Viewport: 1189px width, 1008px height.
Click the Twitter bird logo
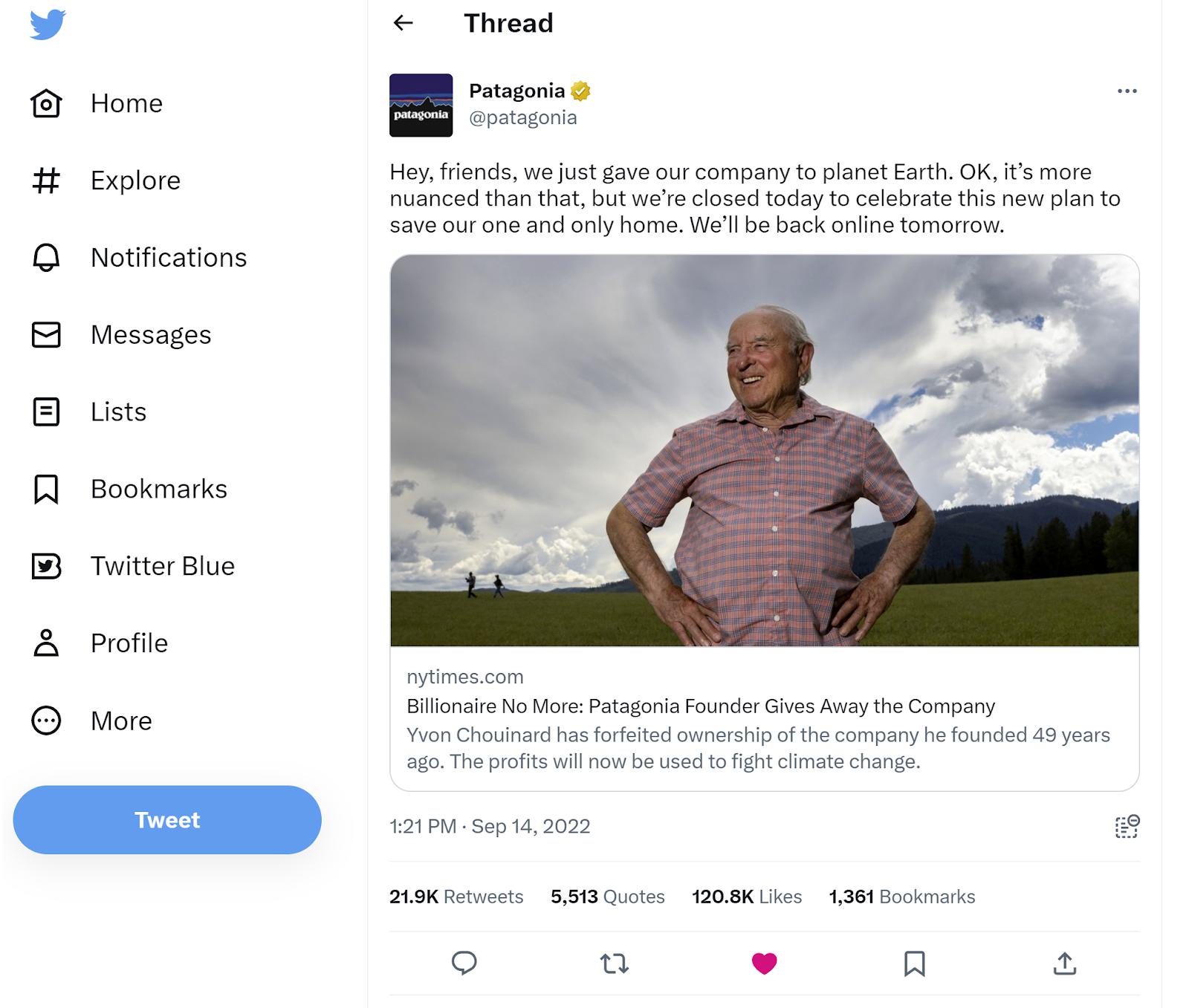pos(48,25)
